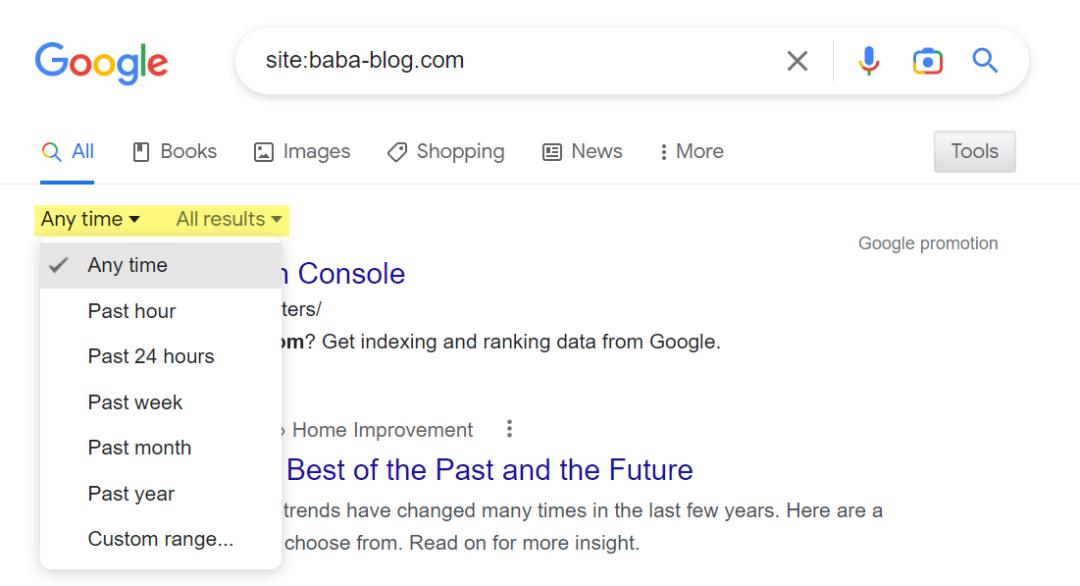Open Google Lens camera search

point(927,61)
